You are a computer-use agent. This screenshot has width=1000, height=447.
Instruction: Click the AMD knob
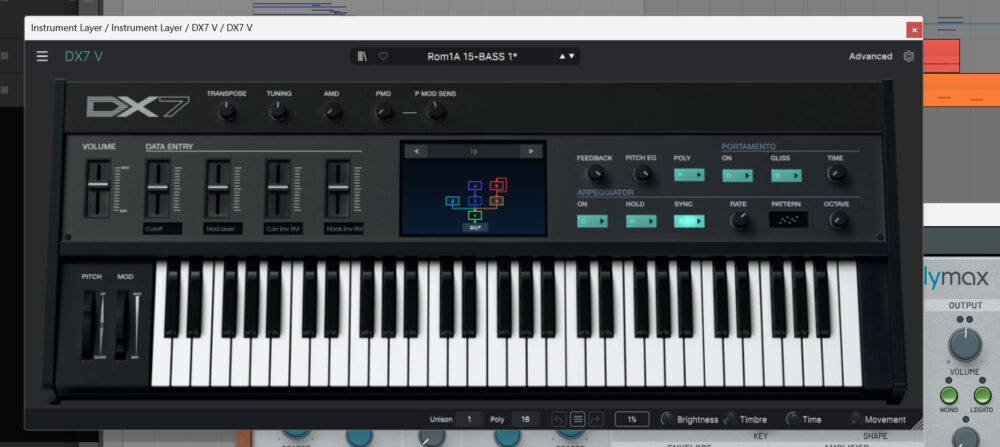(332, 112)
